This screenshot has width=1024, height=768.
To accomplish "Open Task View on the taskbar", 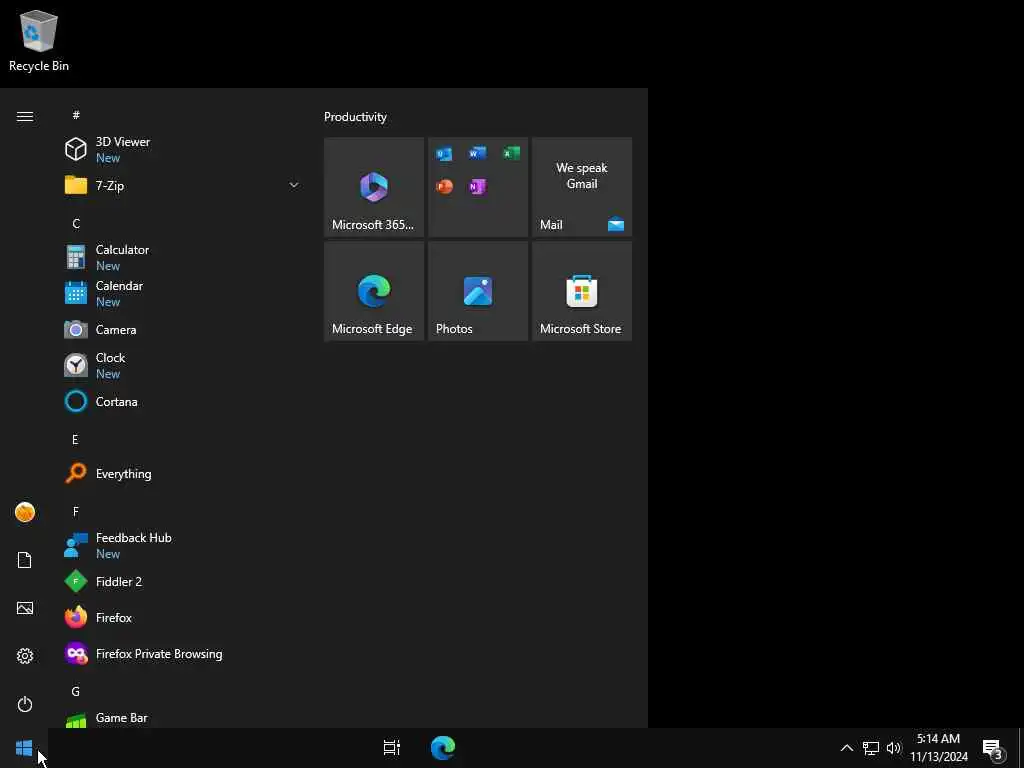I will pyautogui.click(x=392, y=748).
